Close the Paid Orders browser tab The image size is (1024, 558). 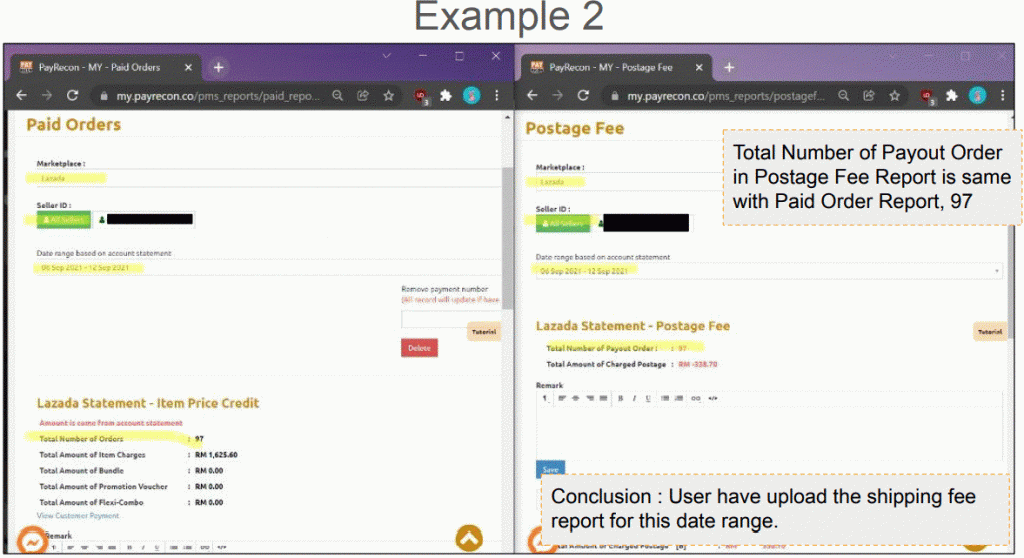[188, 67]
